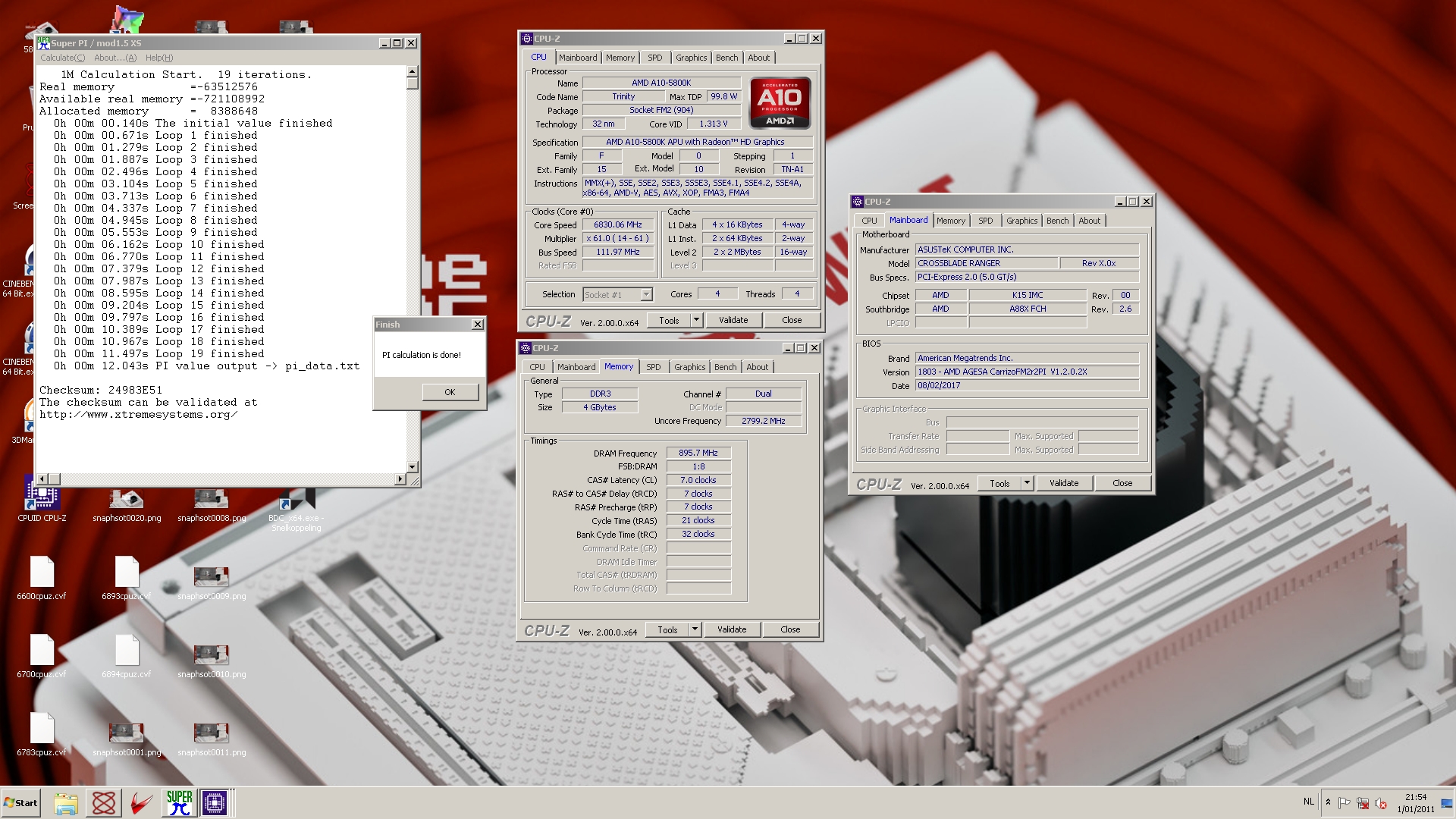Click the BIOS date 08/02/2017 field
Viewport: 1456px width, 819px height.
click(x=1027, y=386)
